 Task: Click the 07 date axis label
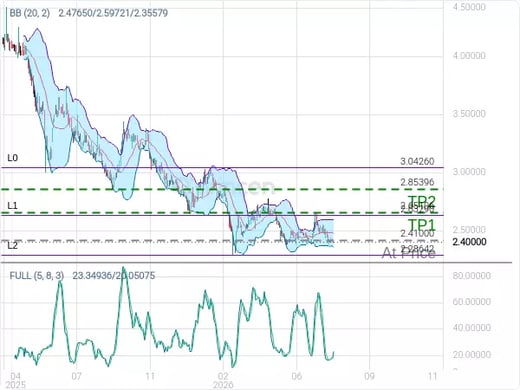coord(76,376)
